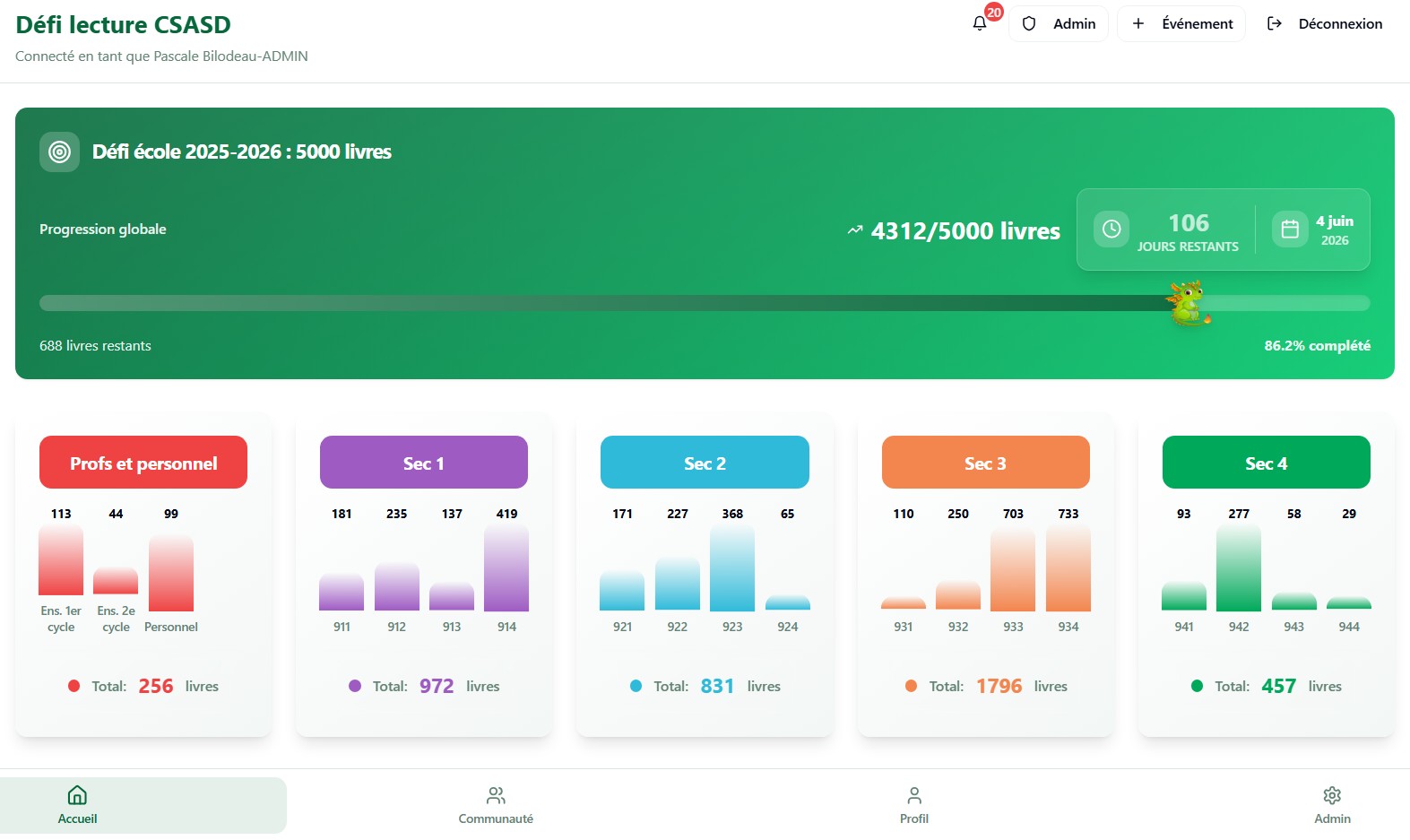Click the clock icon for jours restants
1410x840 pixels.
tap(1111, 229)
